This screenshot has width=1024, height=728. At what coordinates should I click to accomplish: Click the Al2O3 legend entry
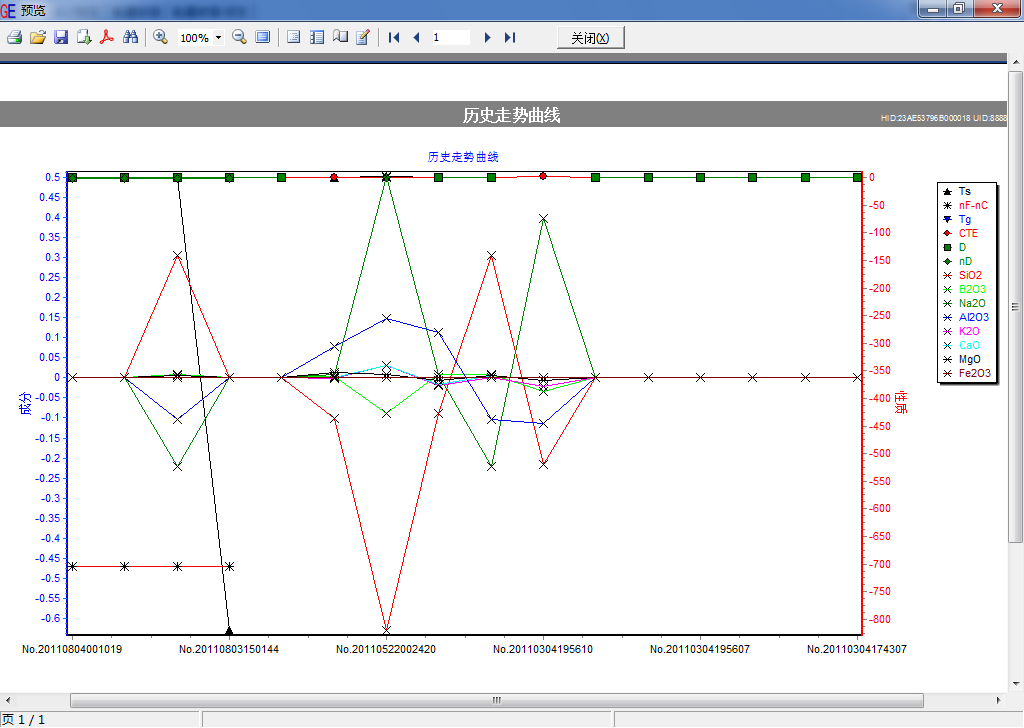(x=966, y=317)
